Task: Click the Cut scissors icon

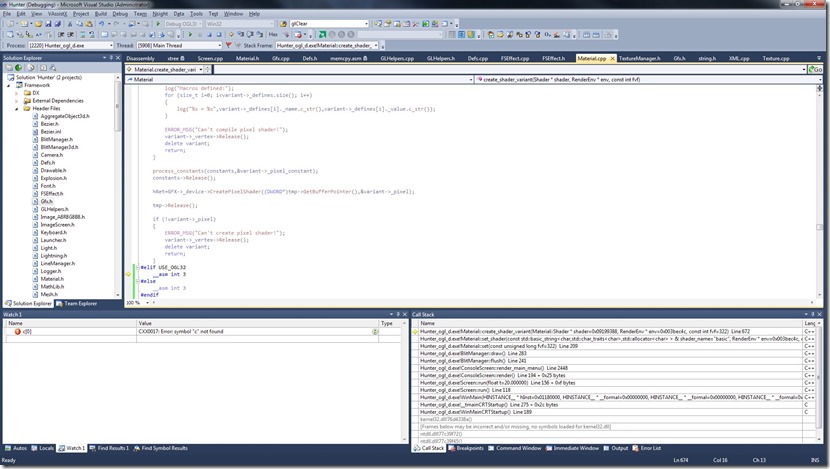Action: 70,24
